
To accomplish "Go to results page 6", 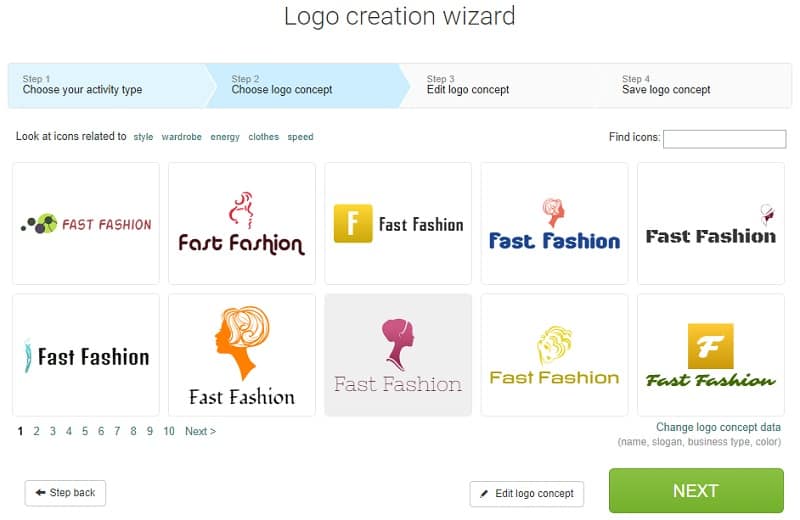I will pyautogui.click(x=101, y=431).
